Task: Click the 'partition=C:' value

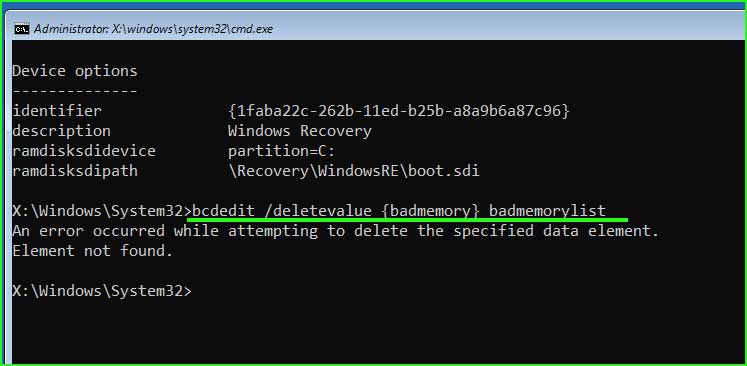Action: pos(282,151)
